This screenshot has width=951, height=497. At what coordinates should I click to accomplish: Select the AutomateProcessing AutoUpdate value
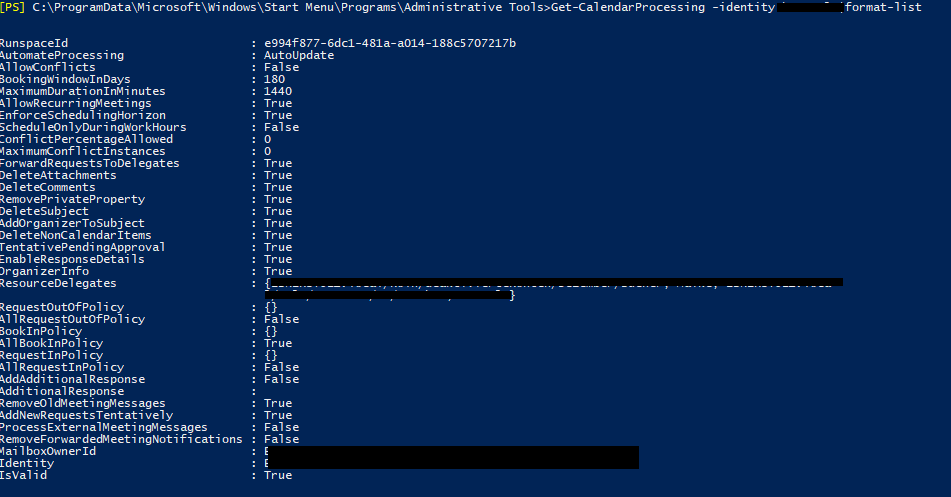coord(299,55)
